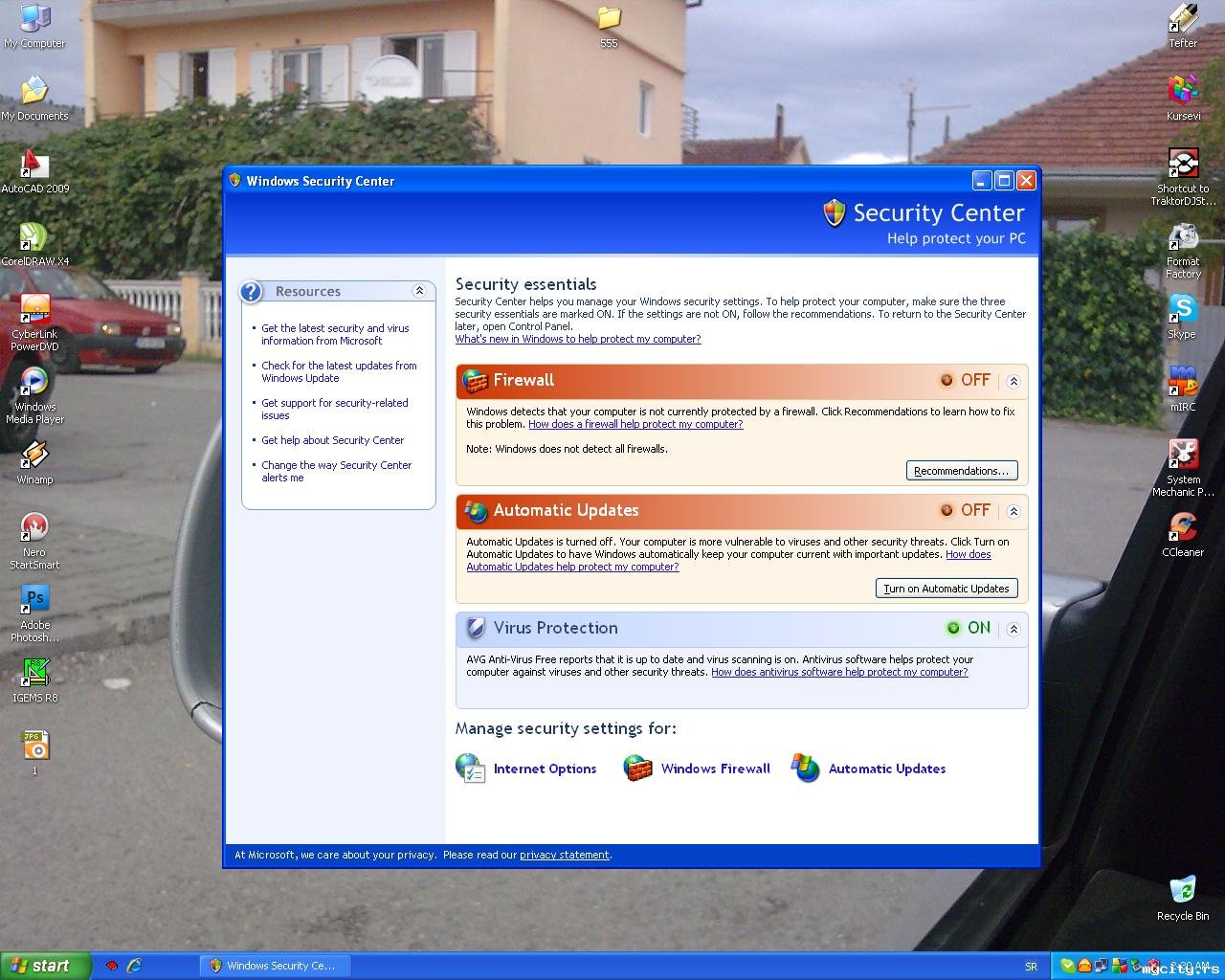Open Adobe Photoshop desktop shortcut

point(34,613)
